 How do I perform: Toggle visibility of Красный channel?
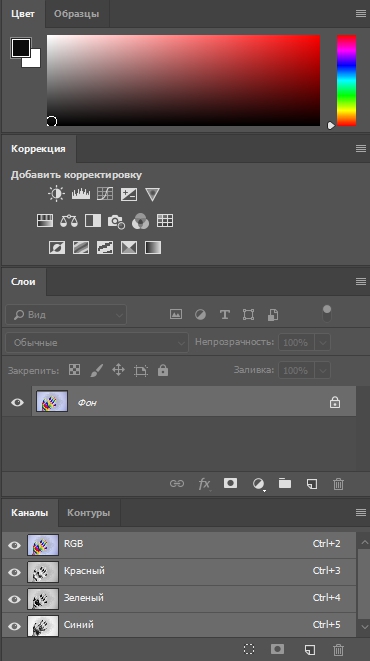point(14,572)
